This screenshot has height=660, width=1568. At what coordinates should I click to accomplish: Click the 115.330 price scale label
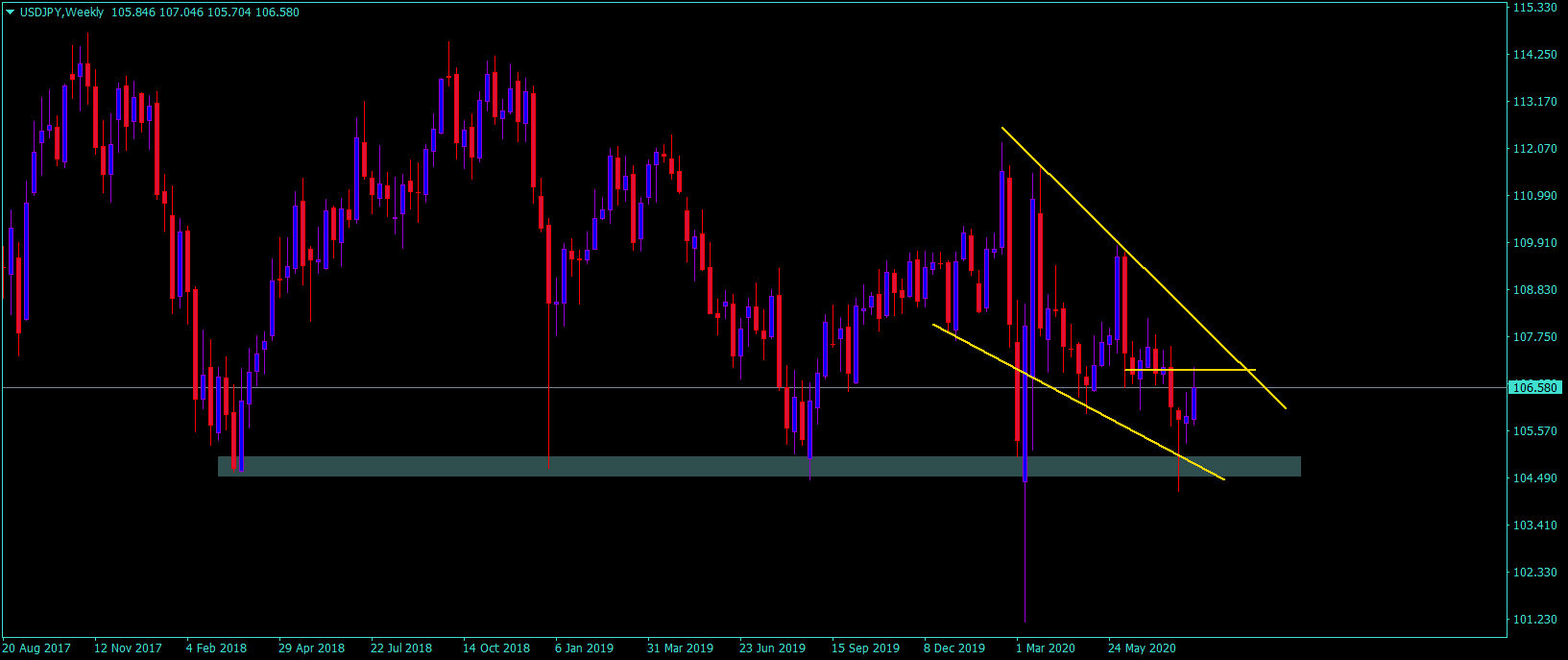click(1534, 8)
